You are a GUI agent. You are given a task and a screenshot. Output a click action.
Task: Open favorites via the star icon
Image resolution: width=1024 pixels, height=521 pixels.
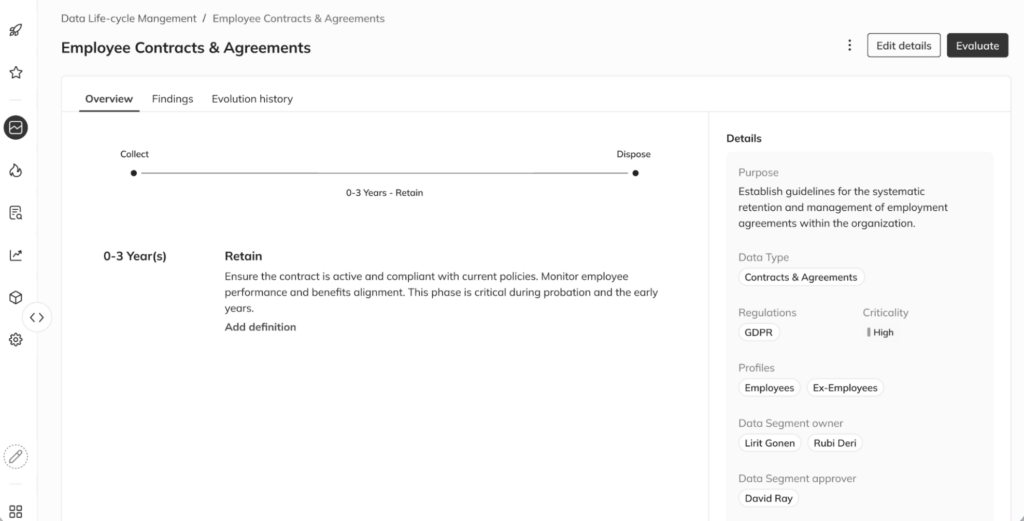[16, 73]
